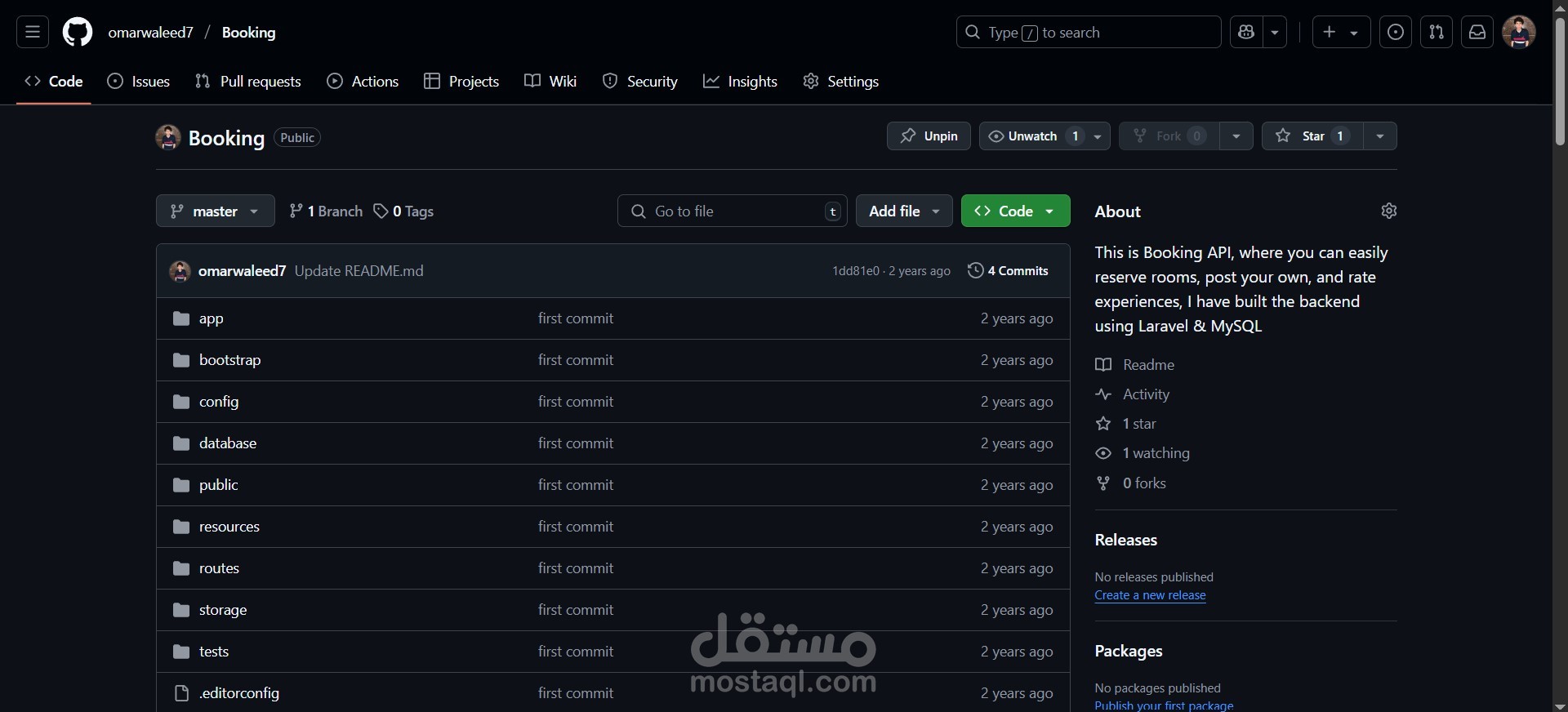Image resolution: width=1568 pixels, height=712 pixels.
Task: Open the Copilot chat icon
Action: point(1246,32)
